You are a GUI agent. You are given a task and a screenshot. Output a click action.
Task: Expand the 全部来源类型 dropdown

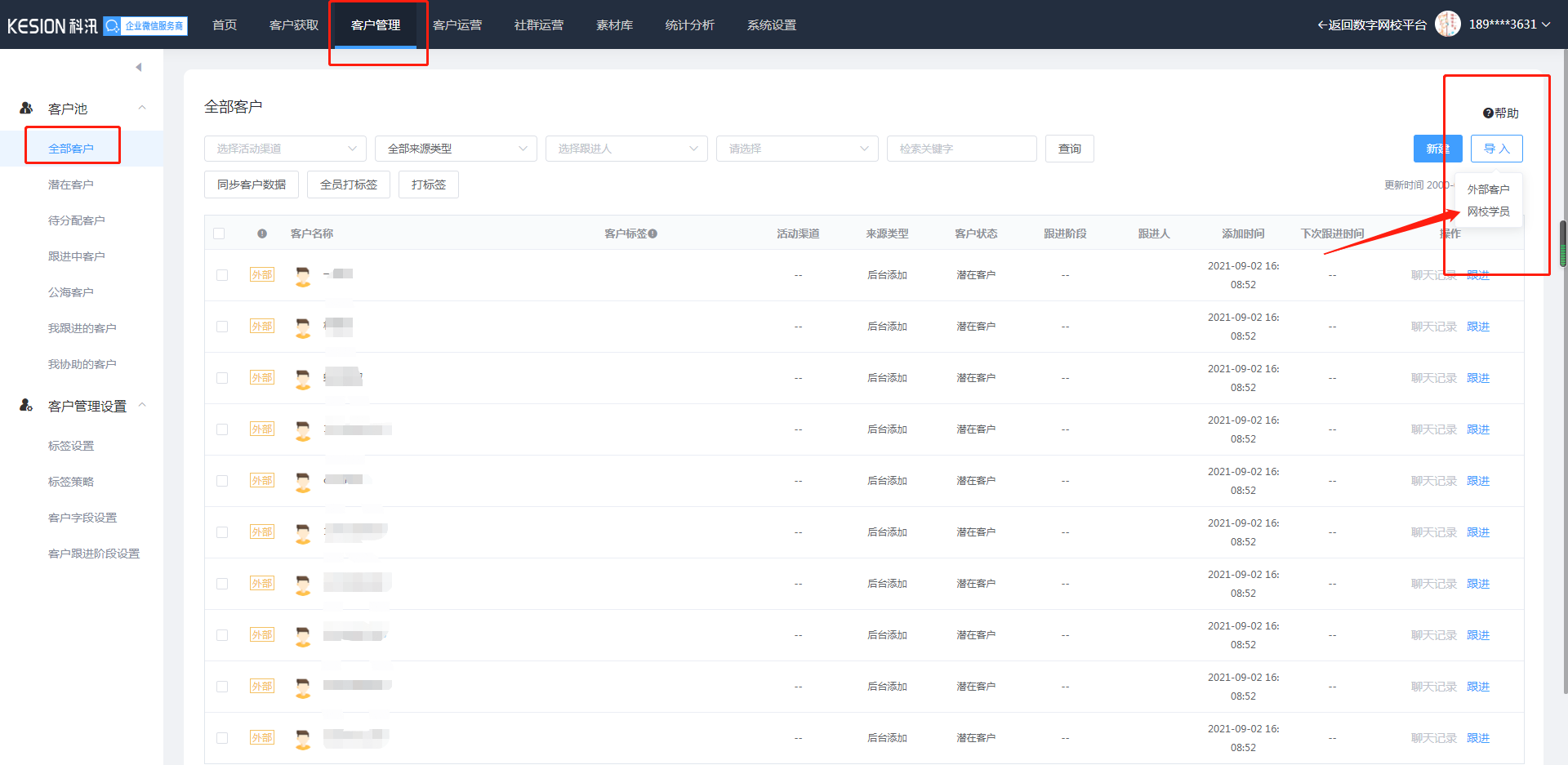(456, 149)
